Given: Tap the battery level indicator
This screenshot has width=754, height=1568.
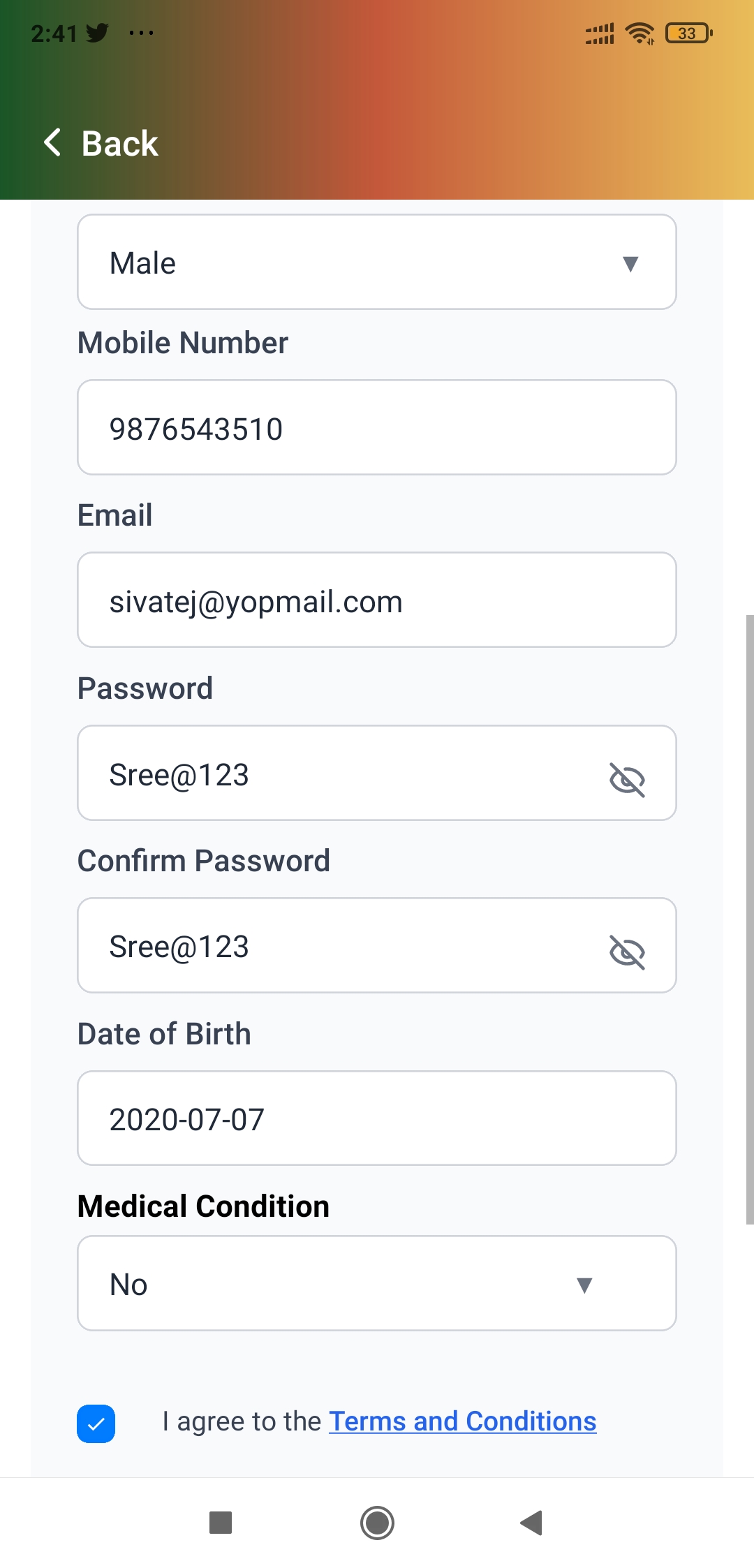Looking at the screenshot, I should click(688, 33).
